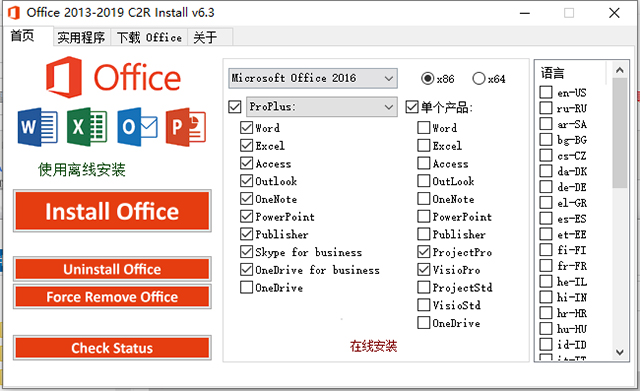Click the PowerPoint application icon
Image resolution: width=640 pixels, height=391 pixels.
coord(186,127)
